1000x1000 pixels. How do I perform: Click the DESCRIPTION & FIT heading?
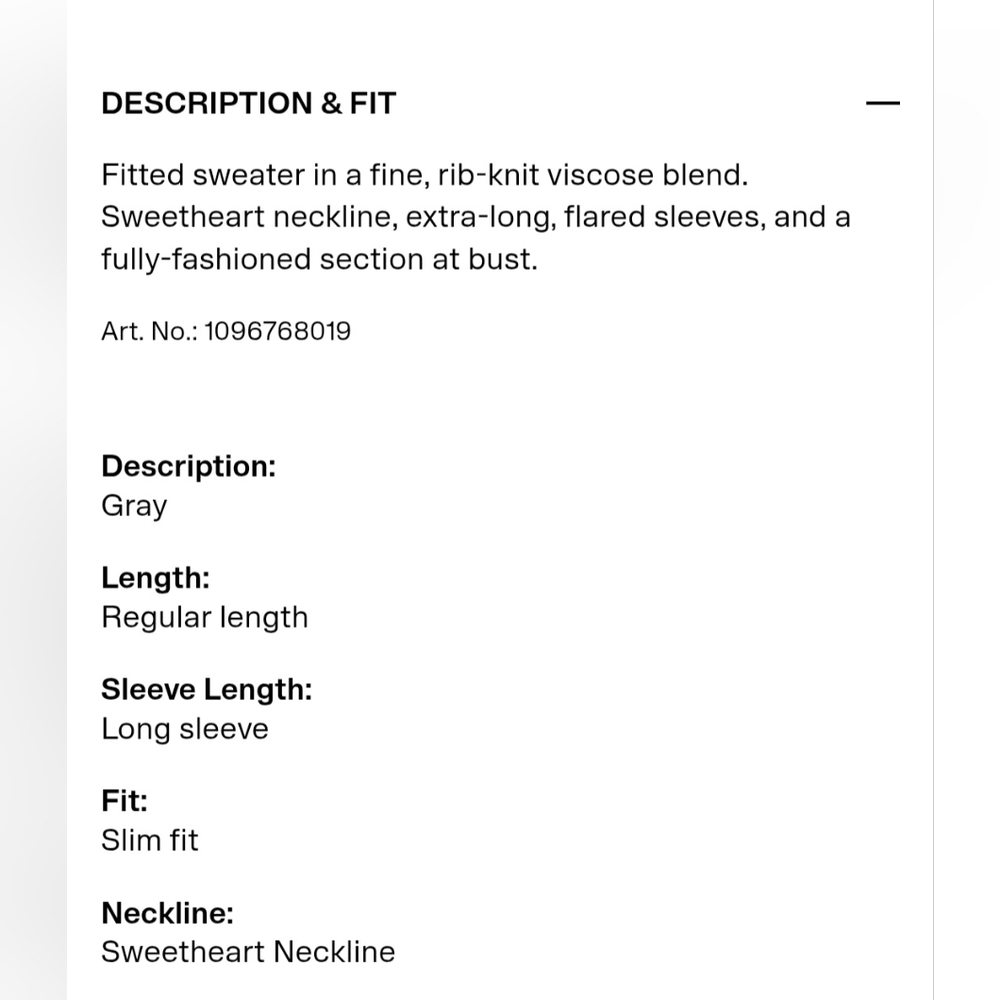(x=249, y=103)
